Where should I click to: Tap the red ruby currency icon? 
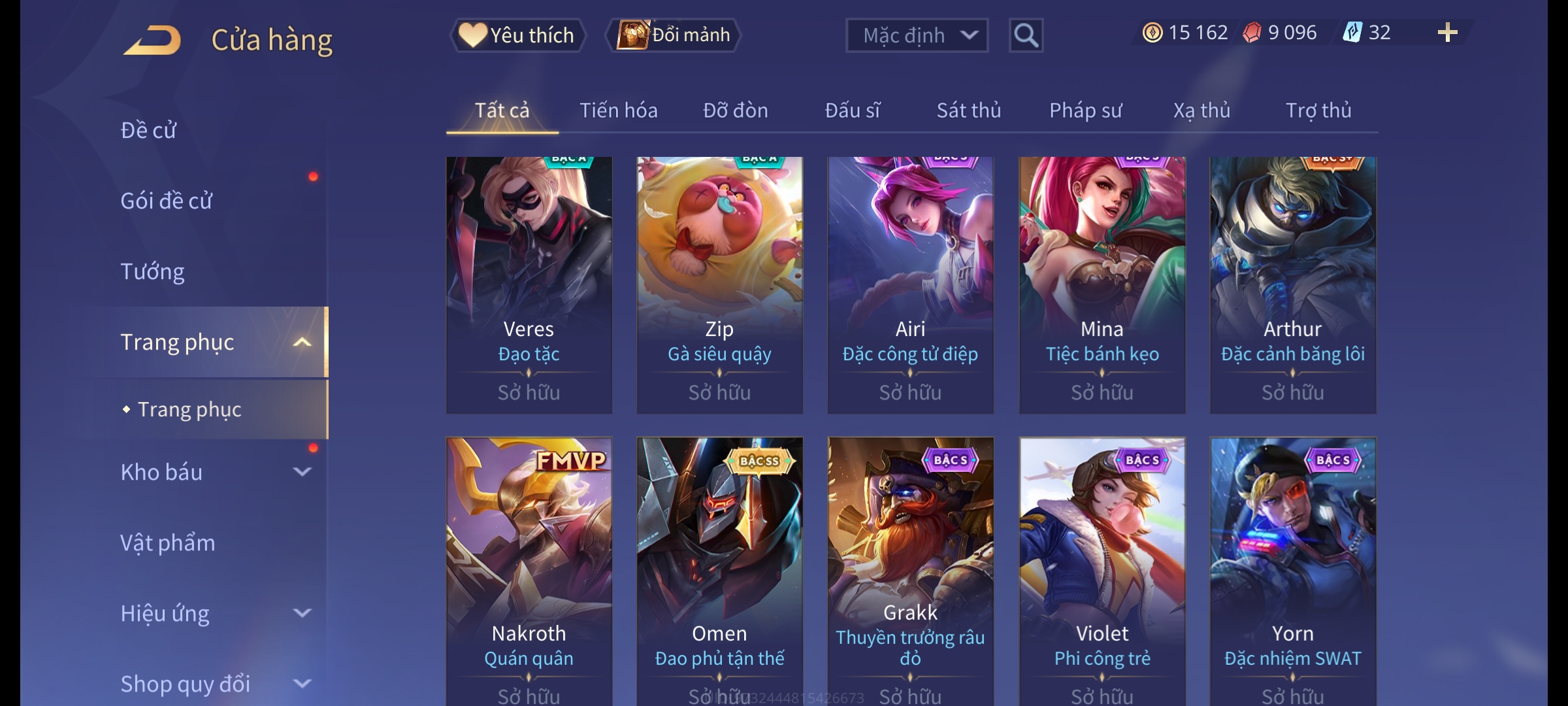[1252, 33]
